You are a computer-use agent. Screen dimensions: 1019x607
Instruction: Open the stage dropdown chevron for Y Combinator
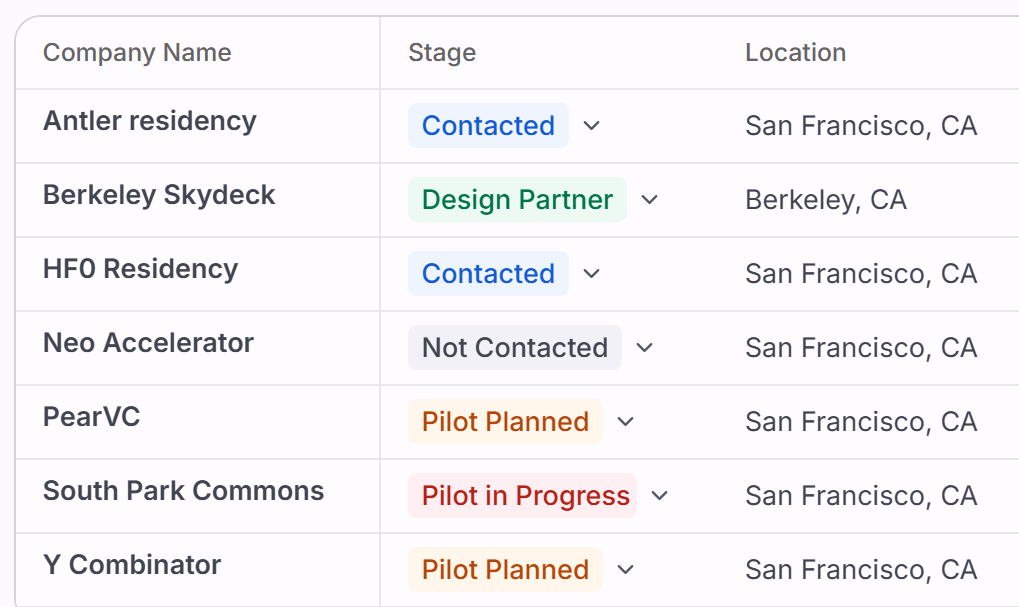pos(625,570)
